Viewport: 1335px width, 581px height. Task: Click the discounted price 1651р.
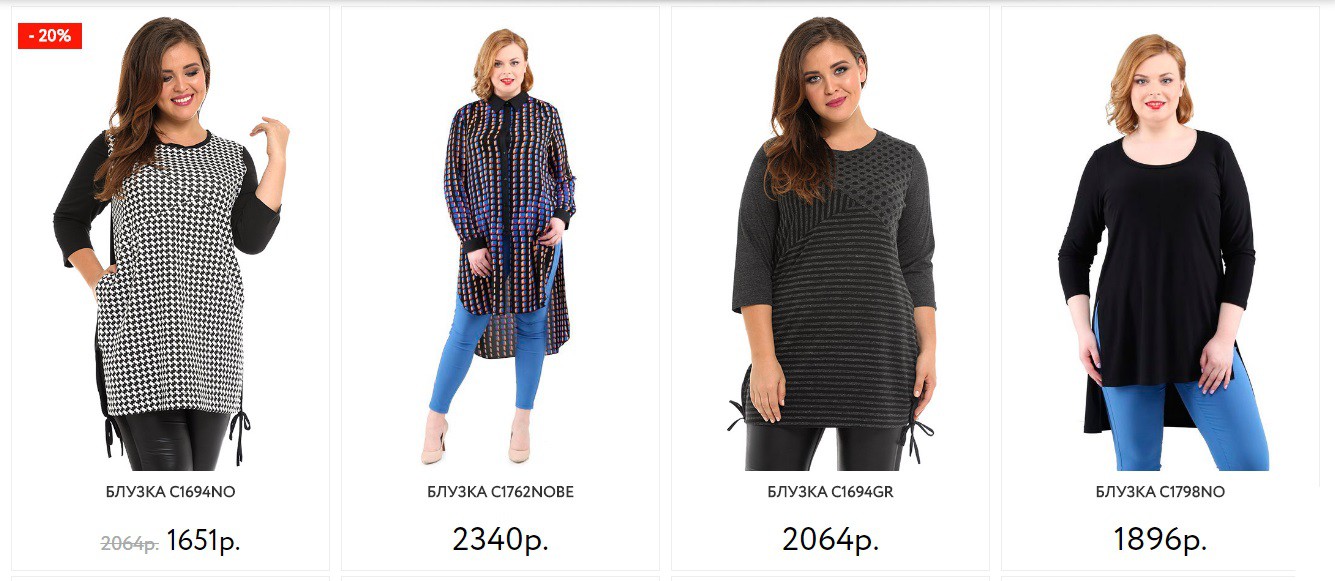click(x=204, y=541)
